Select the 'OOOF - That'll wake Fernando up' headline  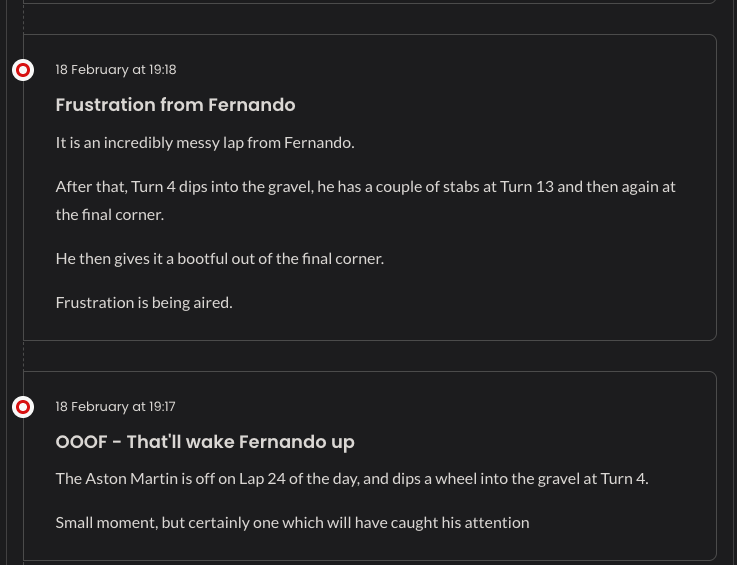click(205, 442)
